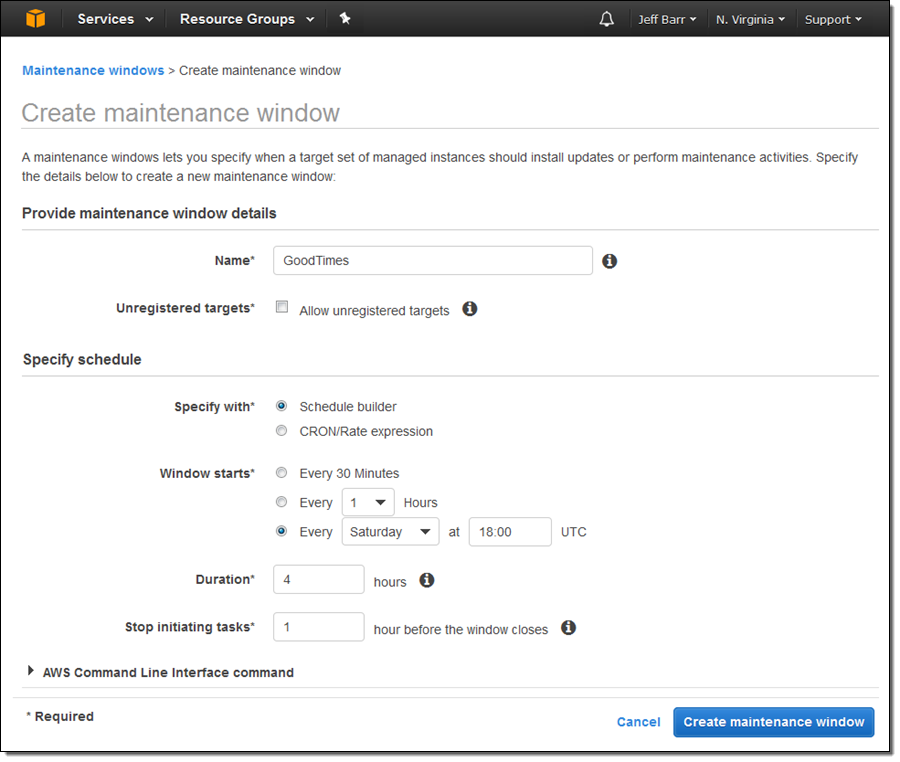Image resolution: width=900 pixels, height=762 pixels.
Task: Open the Resource Groups menu
Action: click(246, 19)
